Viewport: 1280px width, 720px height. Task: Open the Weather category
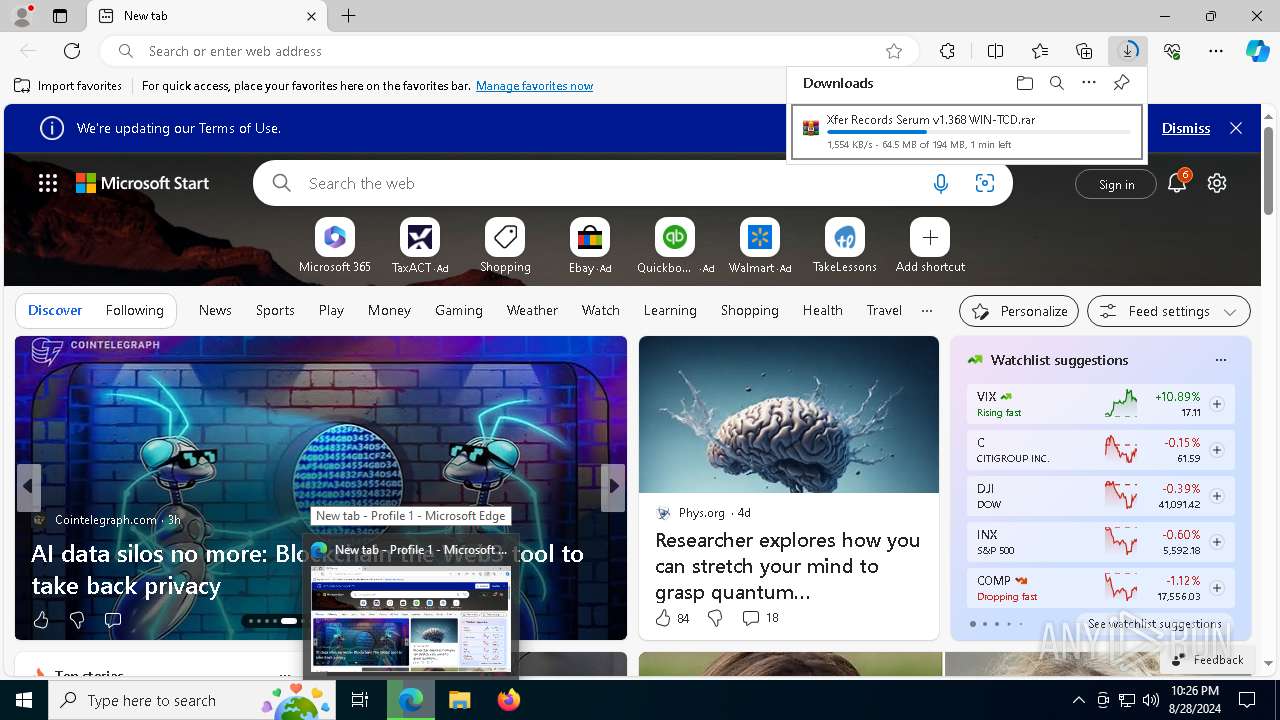[532, 310]
